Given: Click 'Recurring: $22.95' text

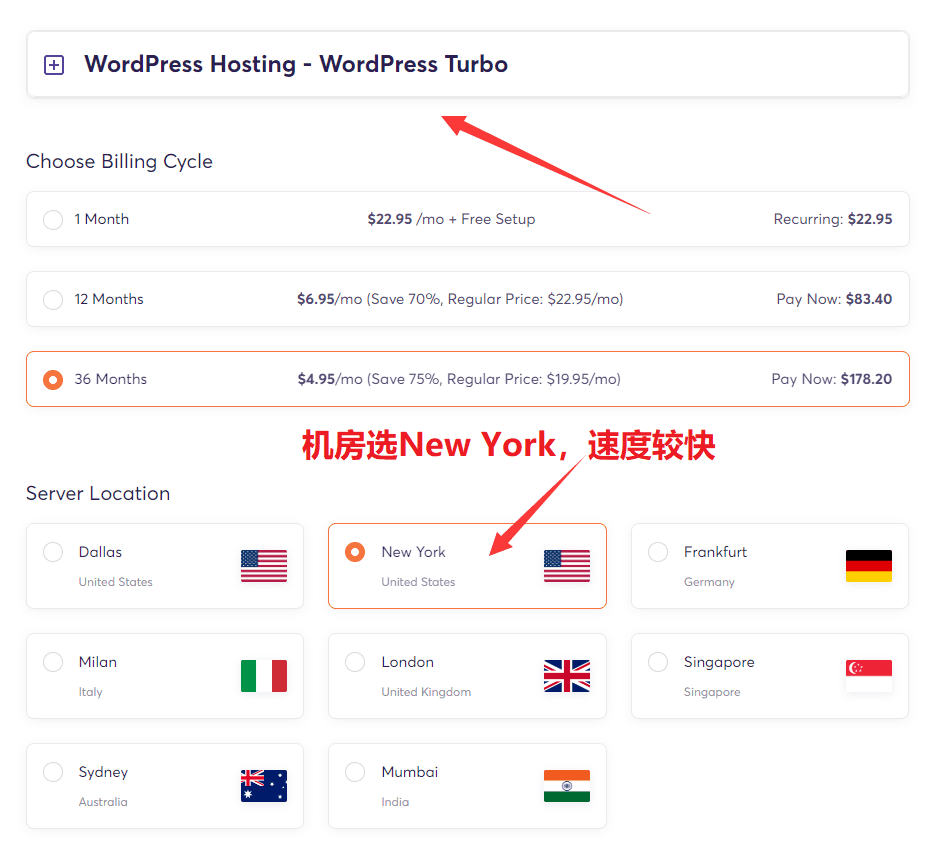Looking at the screenshot, I should (833, 219).
